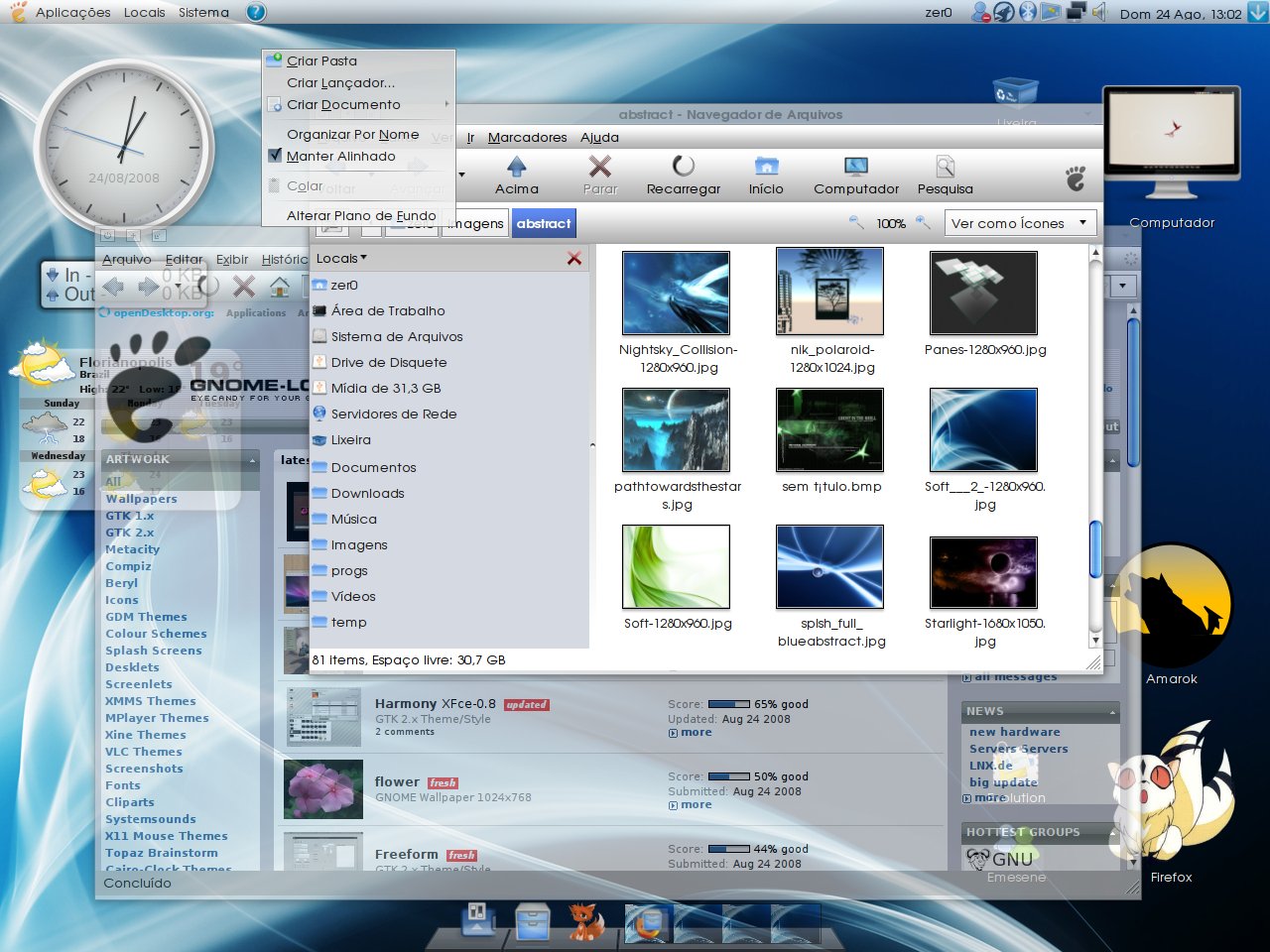The height and width of the screenshot is (952, 1270).
Task: Choose Organizar Por Nome in context menu
Action: (358, 134)
